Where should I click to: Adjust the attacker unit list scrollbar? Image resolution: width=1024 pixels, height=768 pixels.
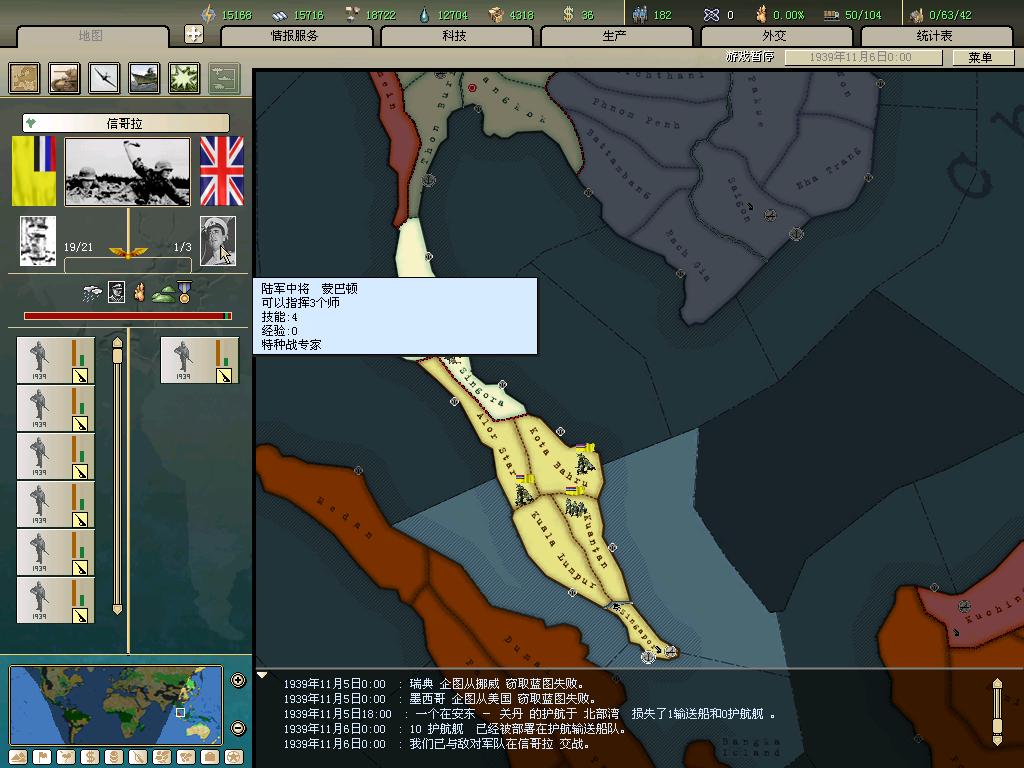(118, 475)
